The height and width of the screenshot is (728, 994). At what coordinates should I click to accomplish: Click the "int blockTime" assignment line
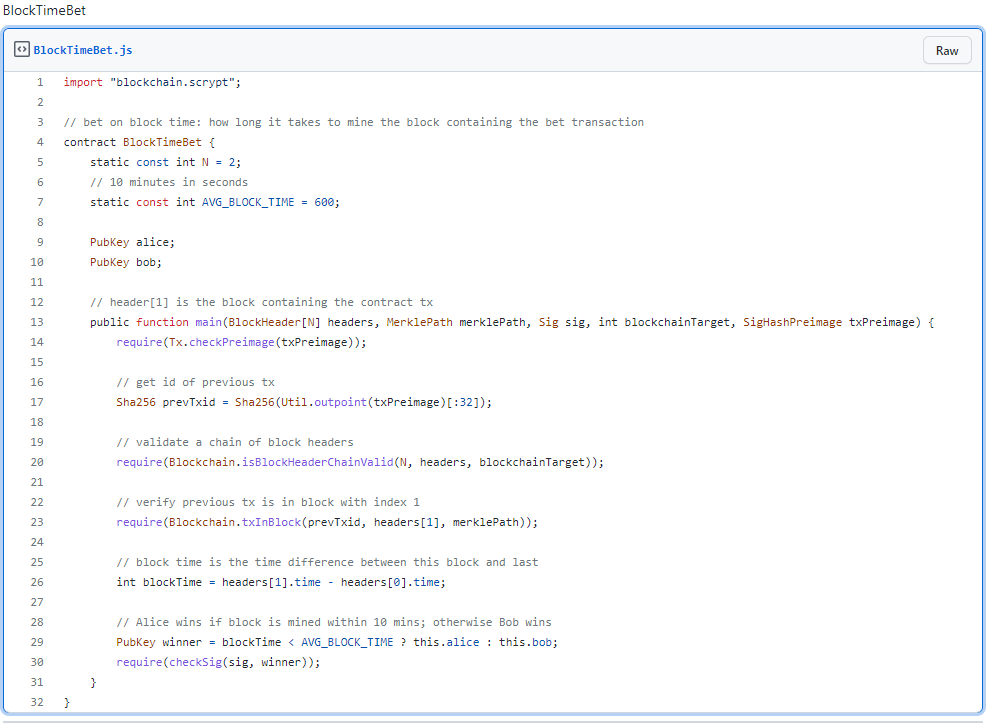pos(281,582)
